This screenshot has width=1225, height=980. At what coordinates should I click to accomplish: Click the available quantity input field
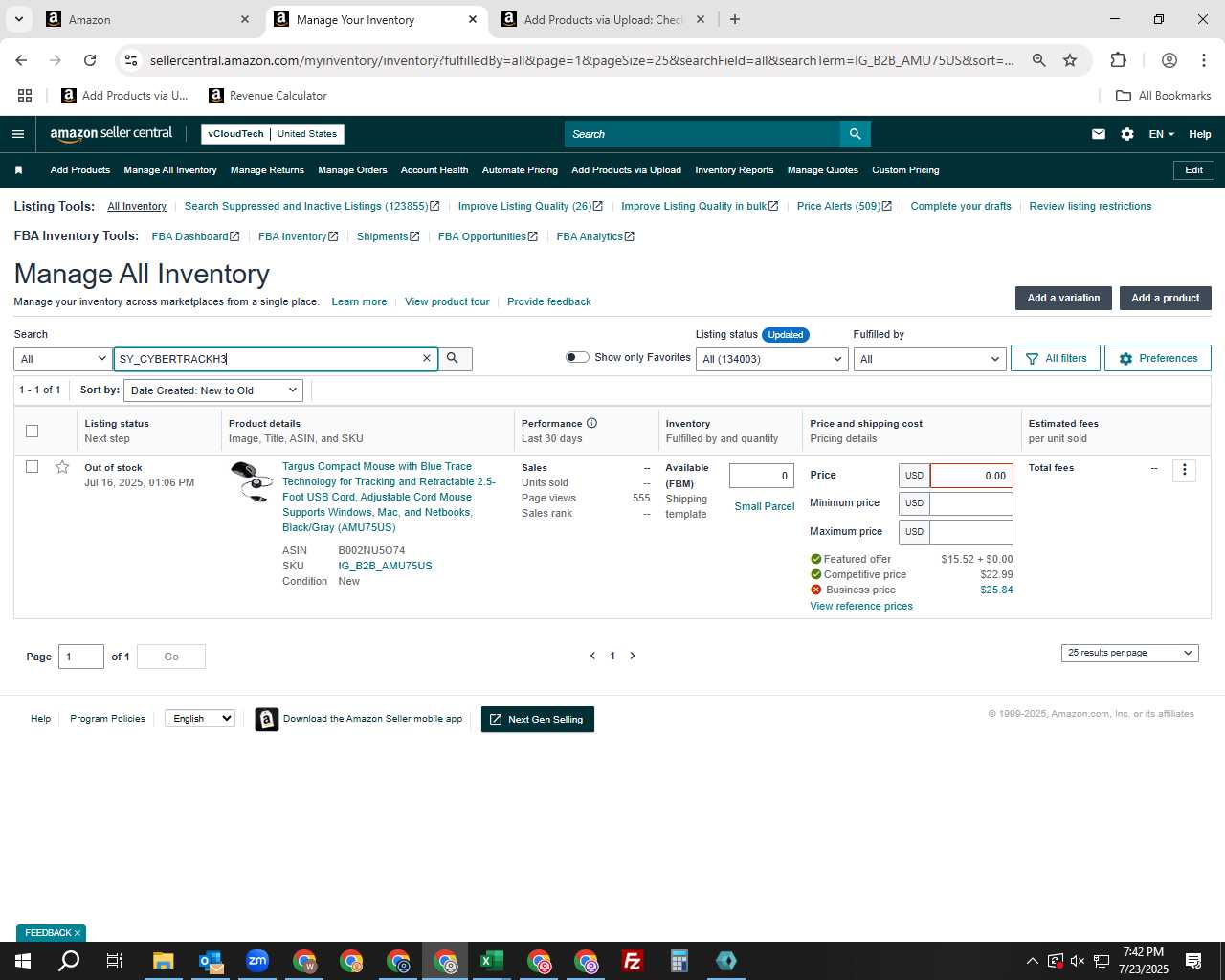pos(762,476)
